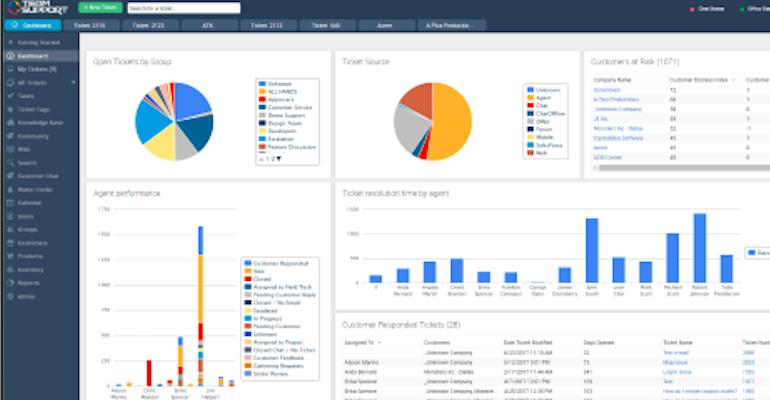Open the Community section
This screenshot has height=400, width=770.
(33, 136)
